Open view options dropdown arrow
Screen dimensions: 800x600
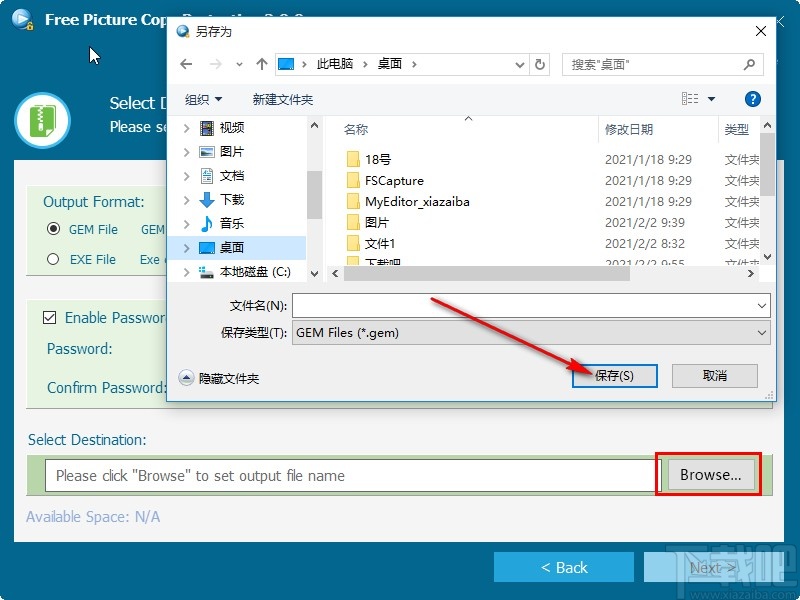click(711, 99)
